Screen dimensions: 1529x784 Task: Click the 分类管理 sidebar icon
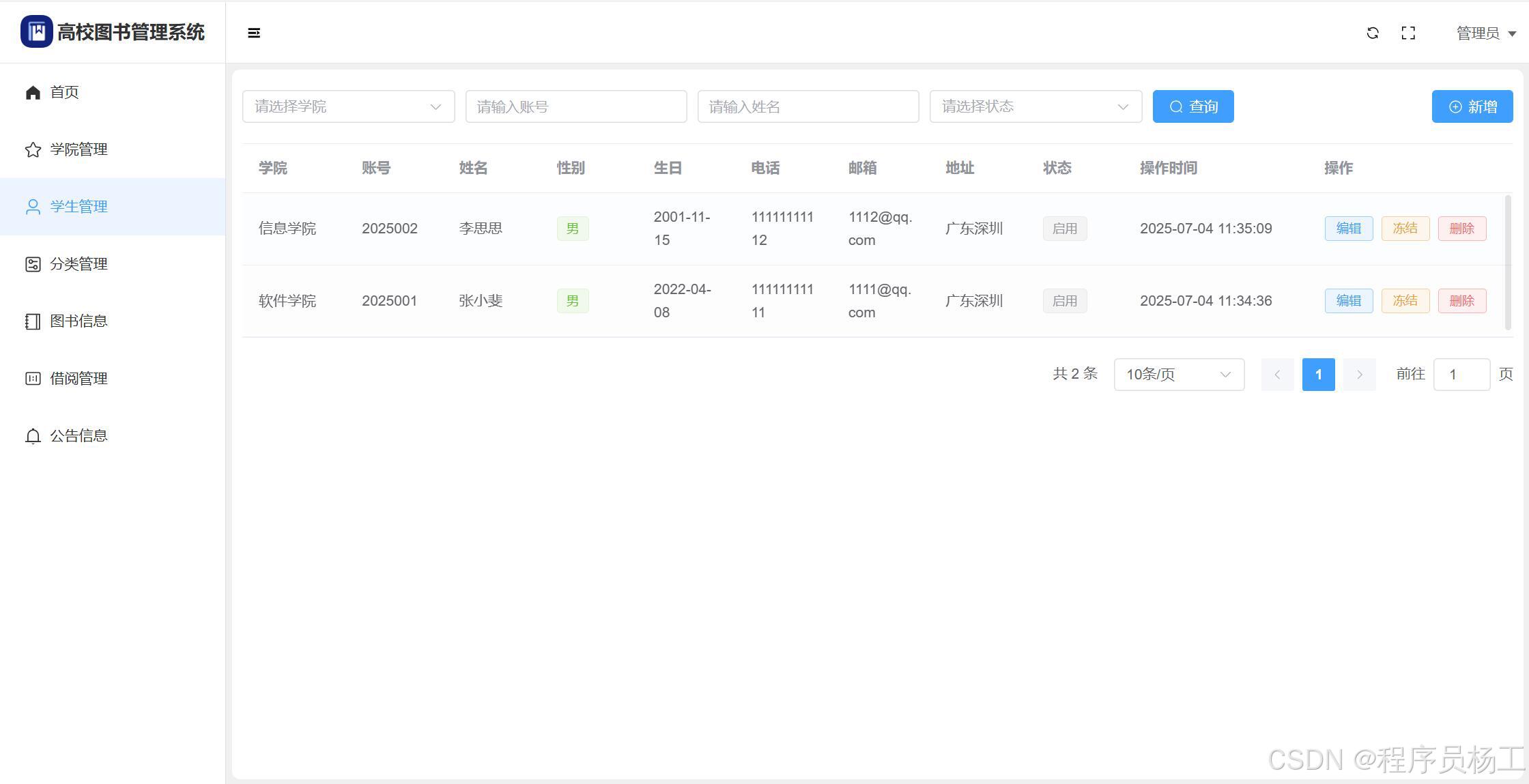(x=33, y=264)
